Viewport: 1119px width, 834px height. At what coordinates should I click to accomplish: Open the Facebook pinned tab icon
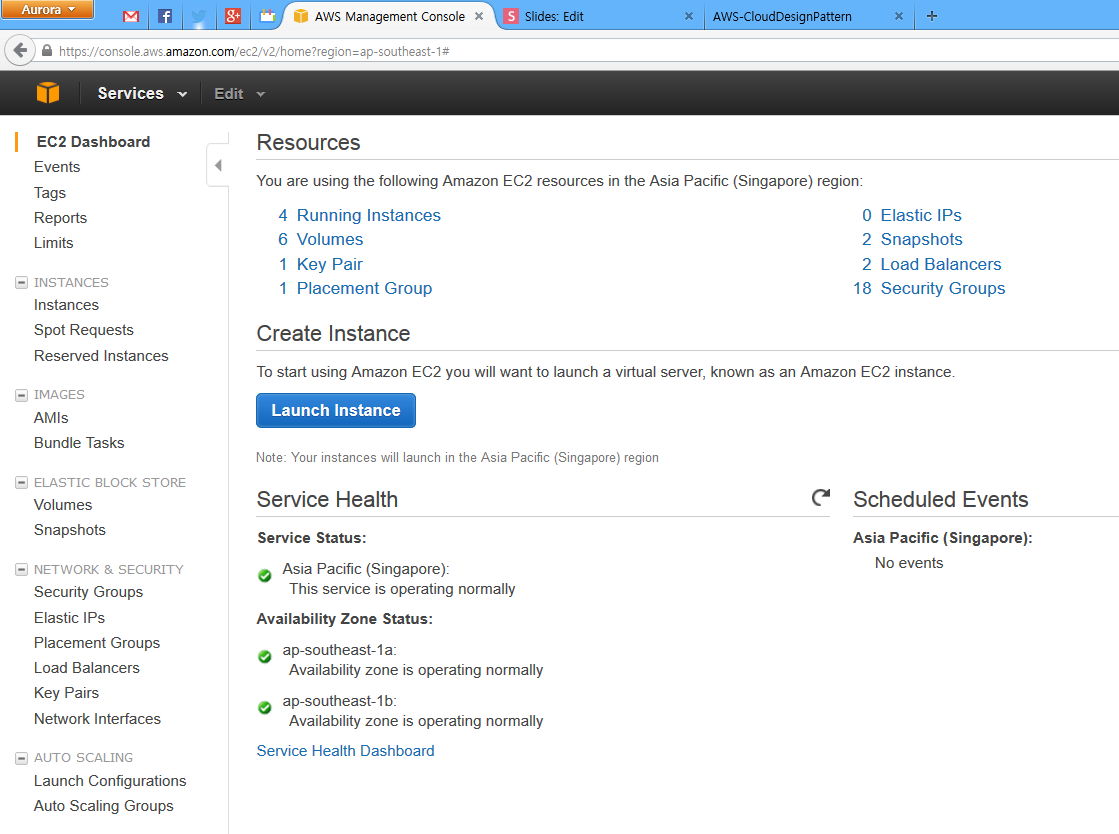click(165, 16)
